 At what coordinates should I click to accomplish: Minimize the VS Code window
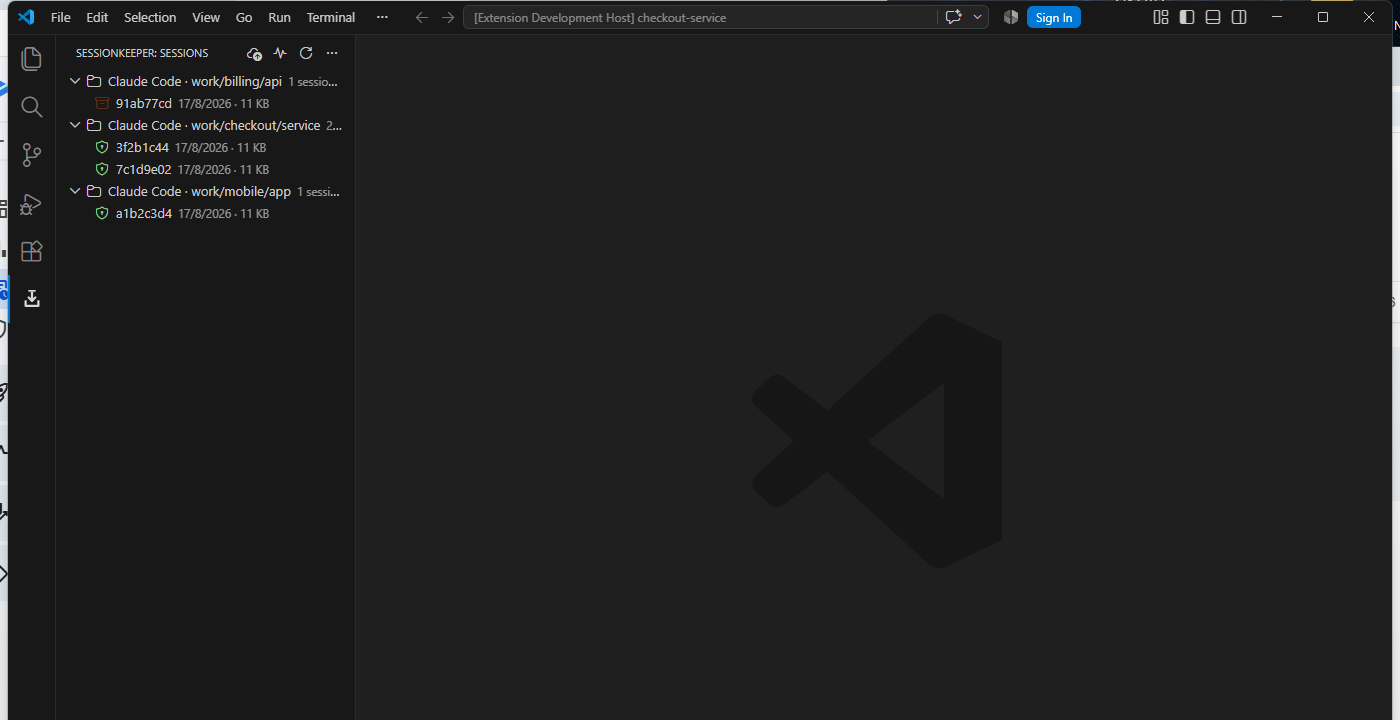(x=1277, y=17)
